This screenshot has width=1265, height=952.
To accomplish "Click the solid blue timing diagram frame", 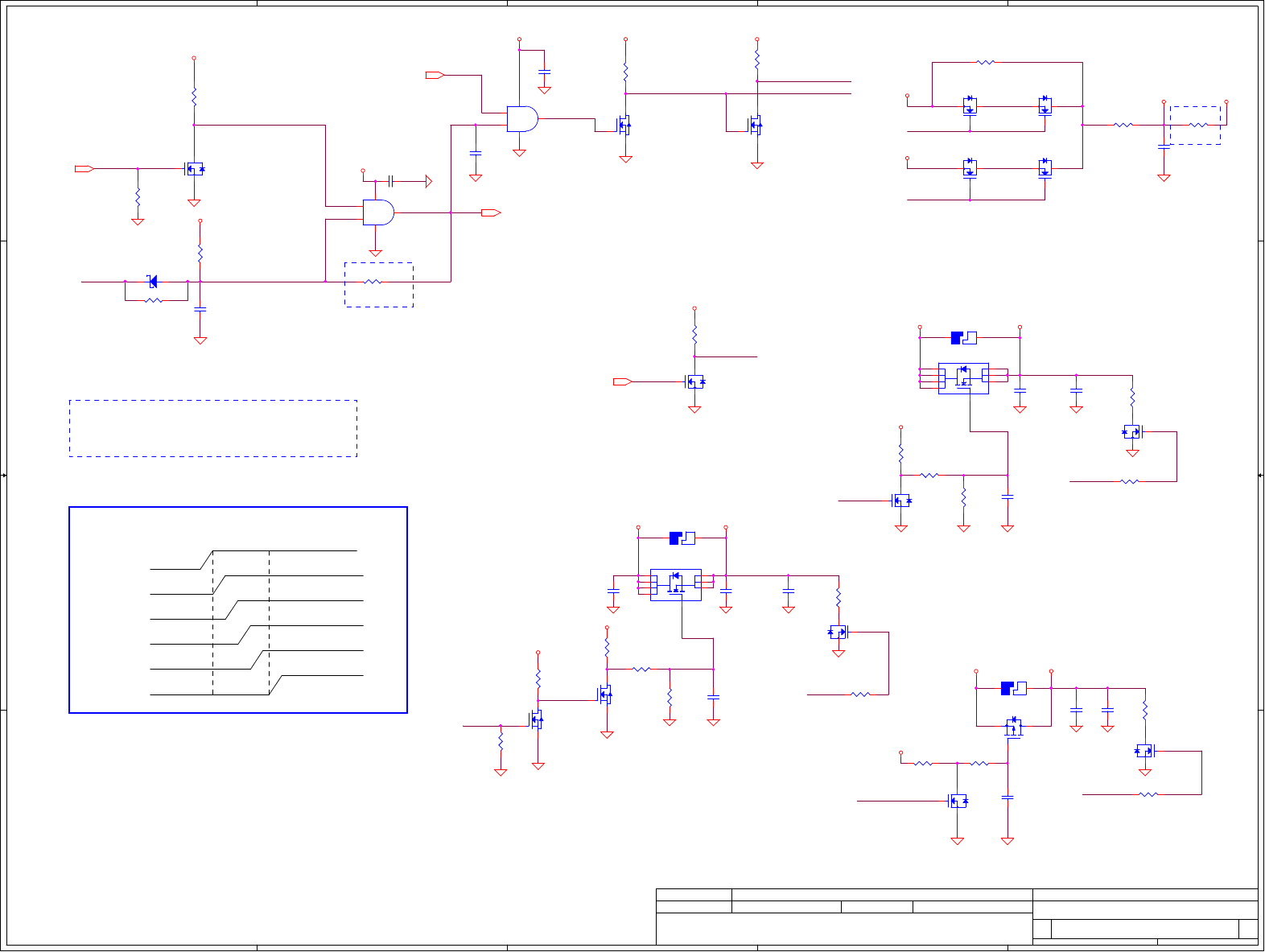I will click(x=238, y=610).
